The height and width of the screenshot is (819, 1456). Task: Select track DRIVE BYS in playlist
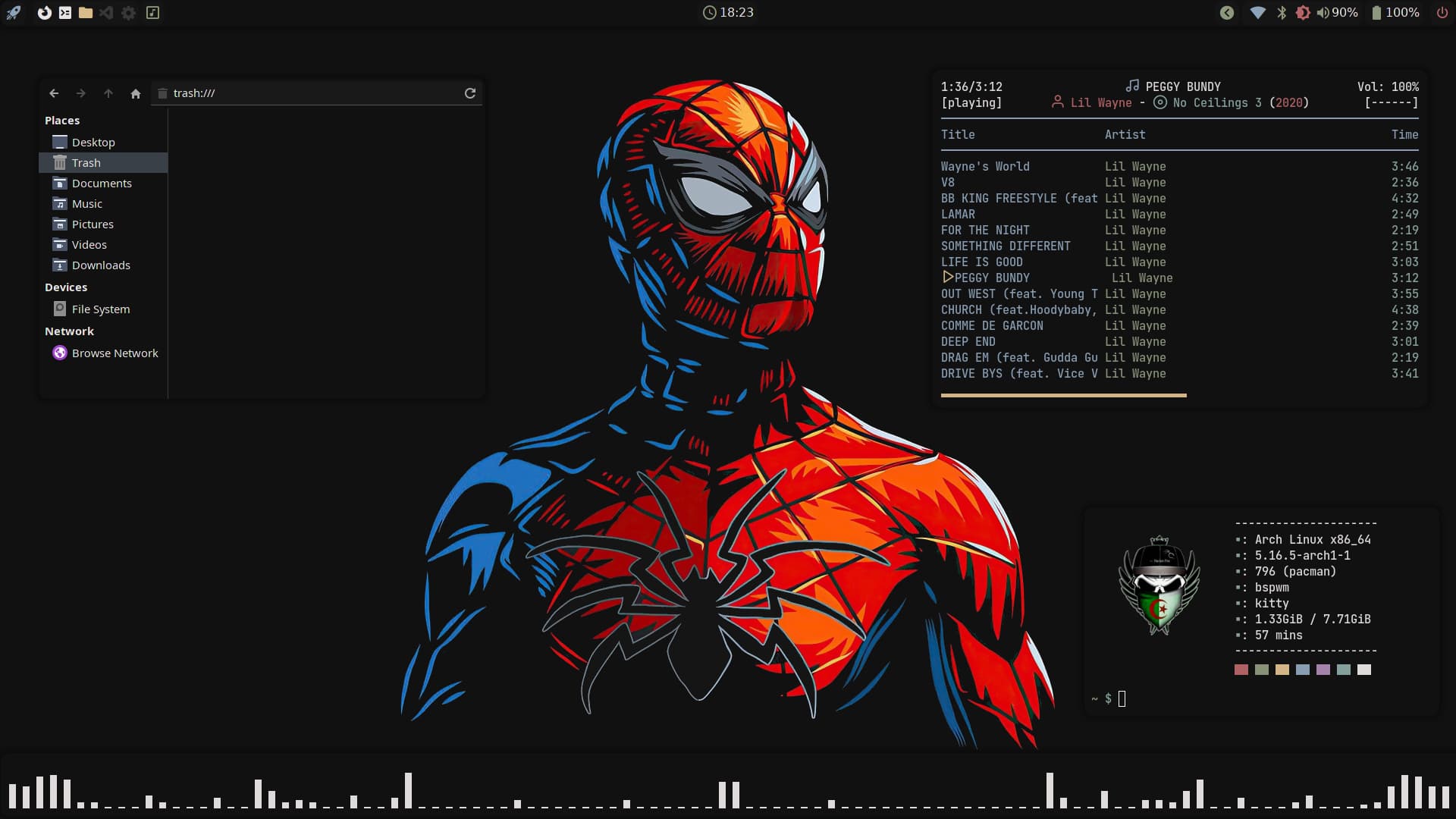pos(1179,374)
